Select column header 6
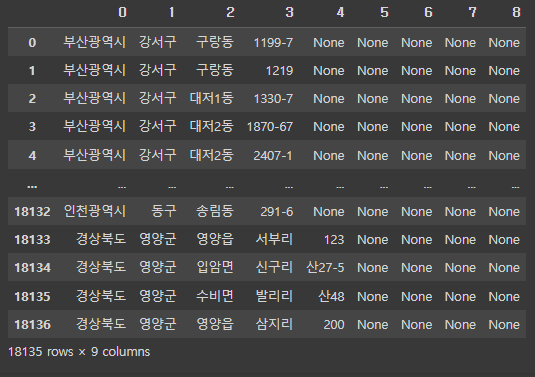 click(428, 13)
